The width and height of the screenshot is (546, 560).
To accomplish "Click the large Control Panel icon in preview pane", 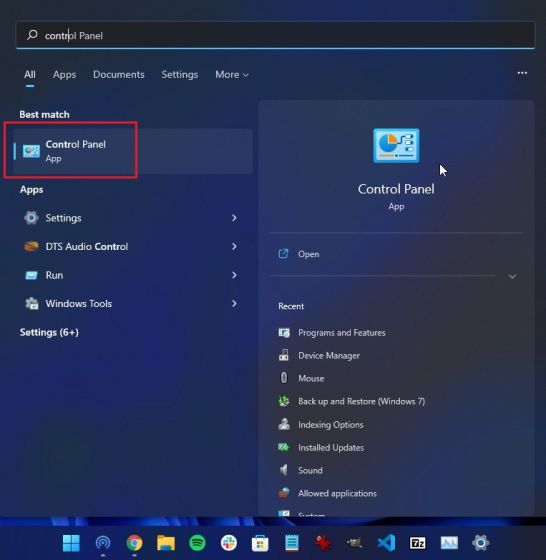I will pyautogui.click(x=396, y=146).
